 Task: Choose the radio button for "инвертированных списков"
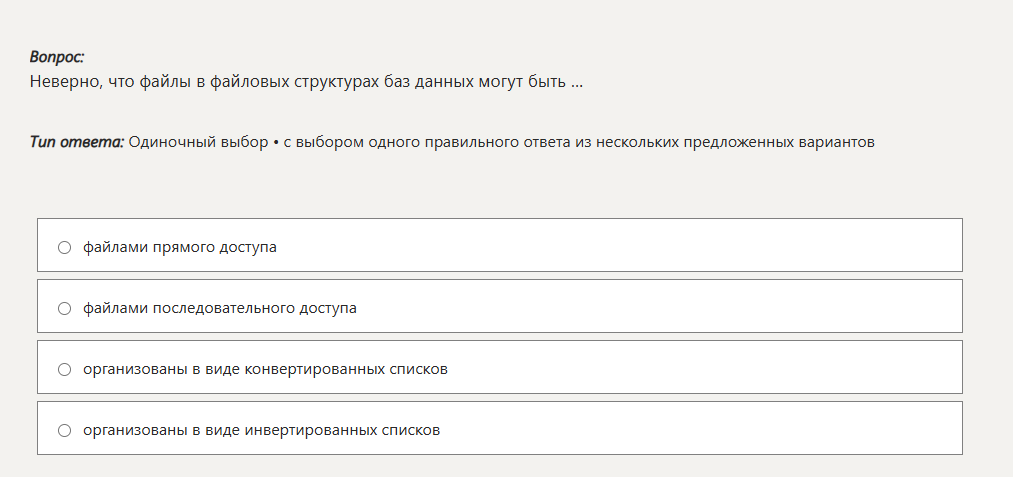point(65,430)
